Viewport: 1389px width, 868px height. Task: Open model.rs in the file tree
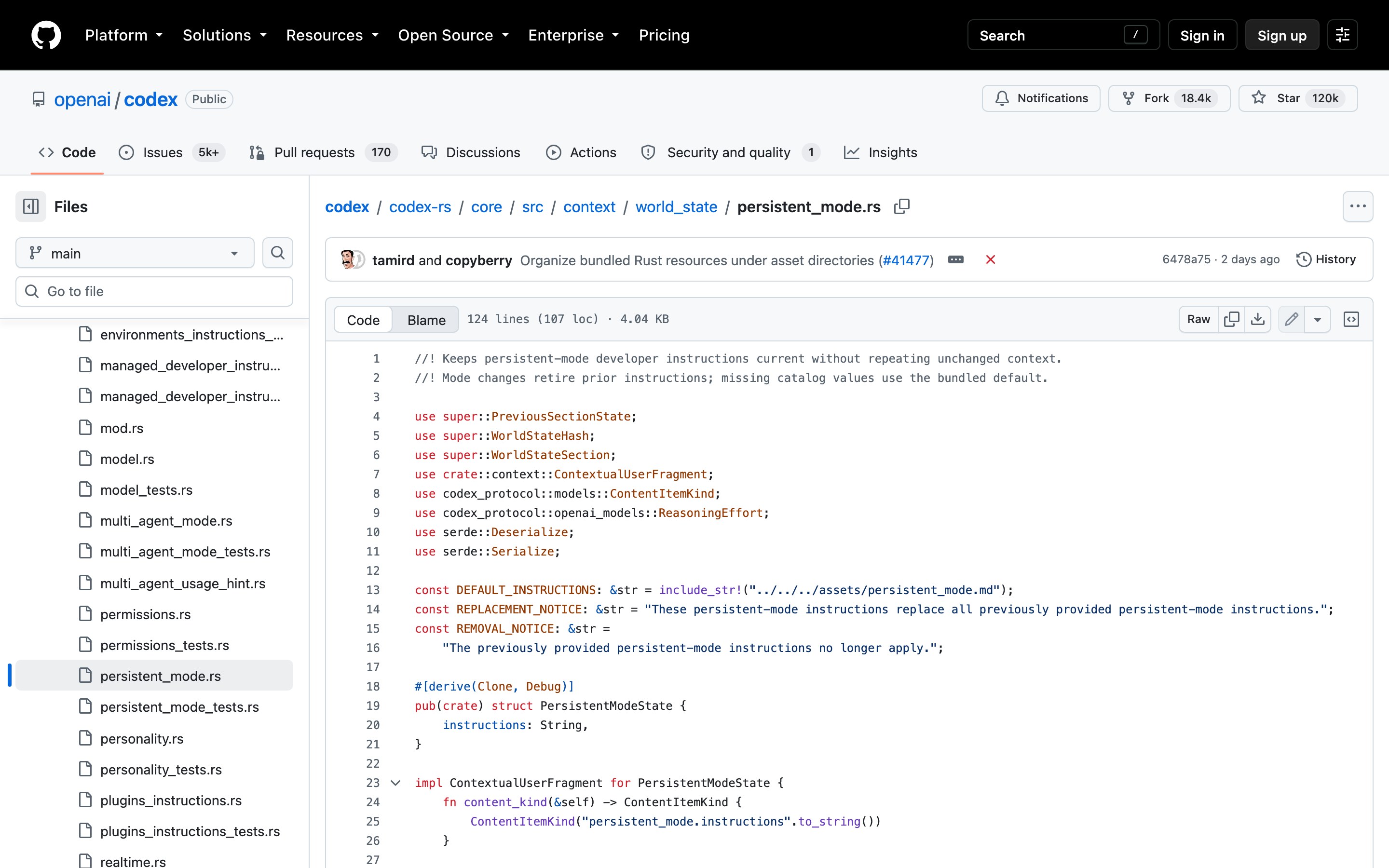click(x=154, y=459)
